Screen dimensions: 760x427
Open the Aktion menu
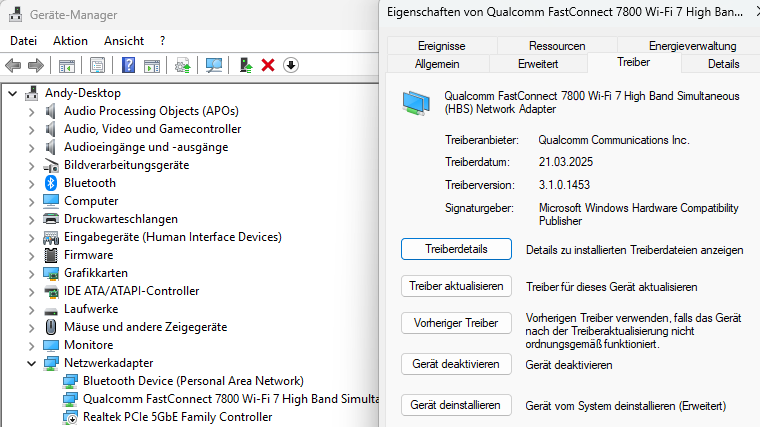point(70,41)
